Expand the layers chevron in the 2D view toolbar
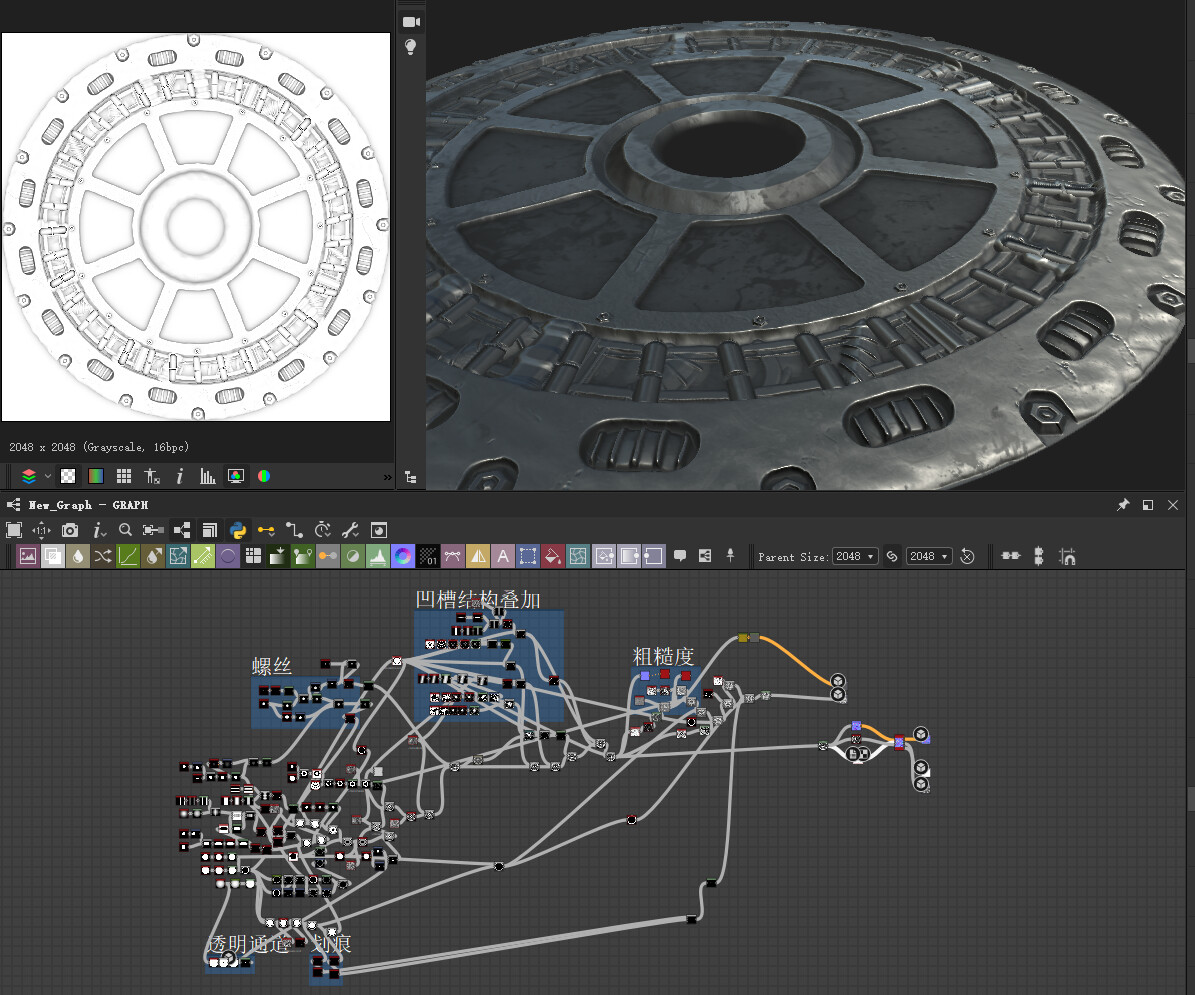This screenshot has height=995, width=1195. pyautogui.click(x=45, y=476)
